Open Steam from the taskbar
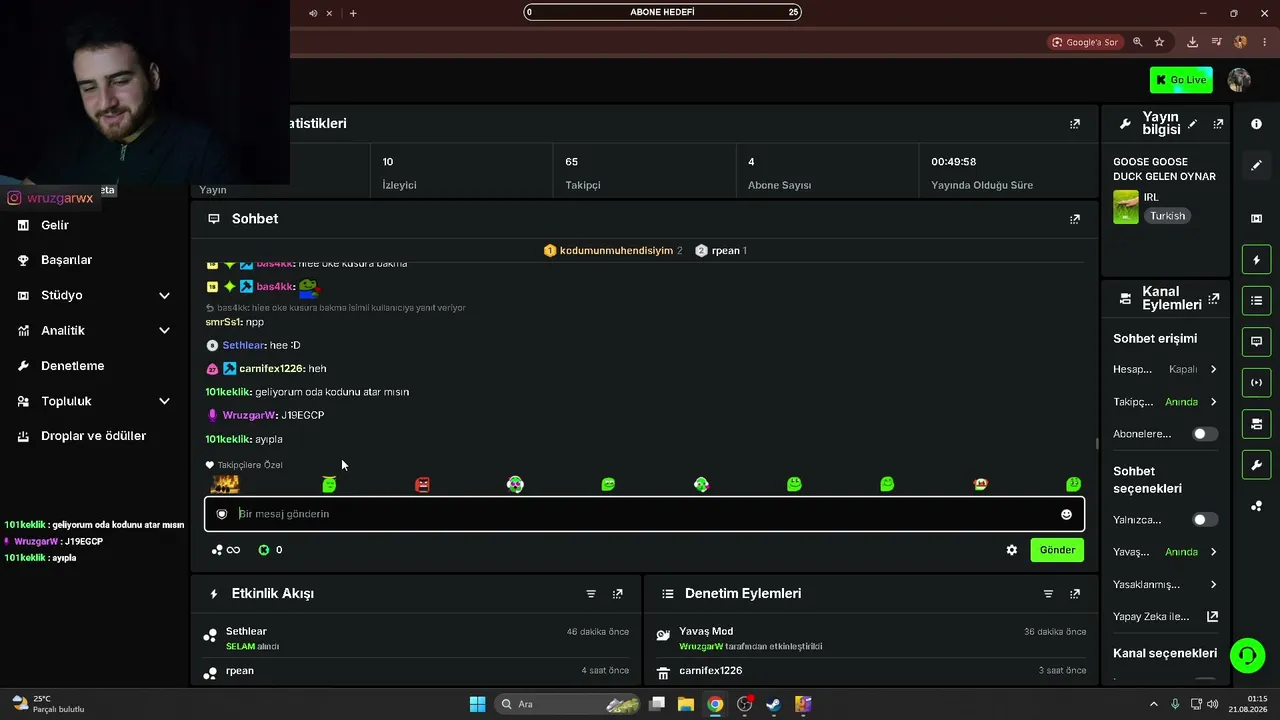The width and height of the screenshot is (1280, 720). coord(774,704)
